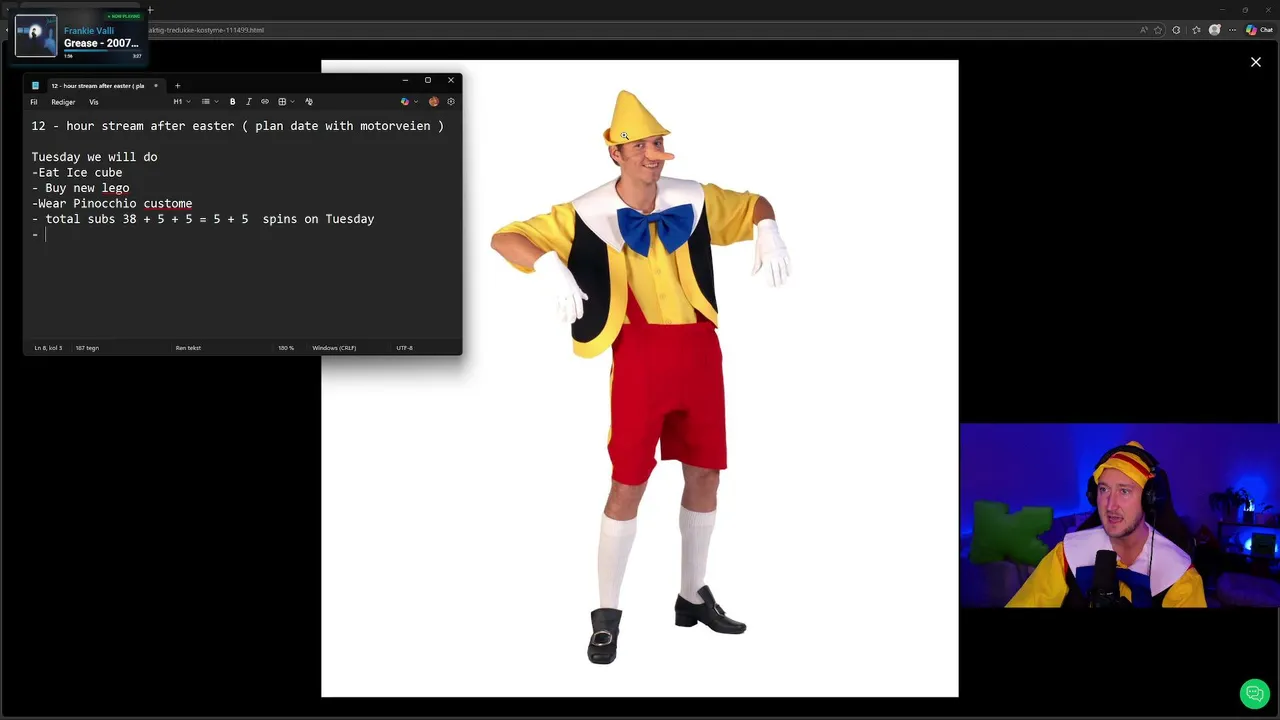Image resolution: width=1280 pixels, height=720 pixels.
Task: Insert a link with Notepad's link icon
Action: (x=265, y=101)
